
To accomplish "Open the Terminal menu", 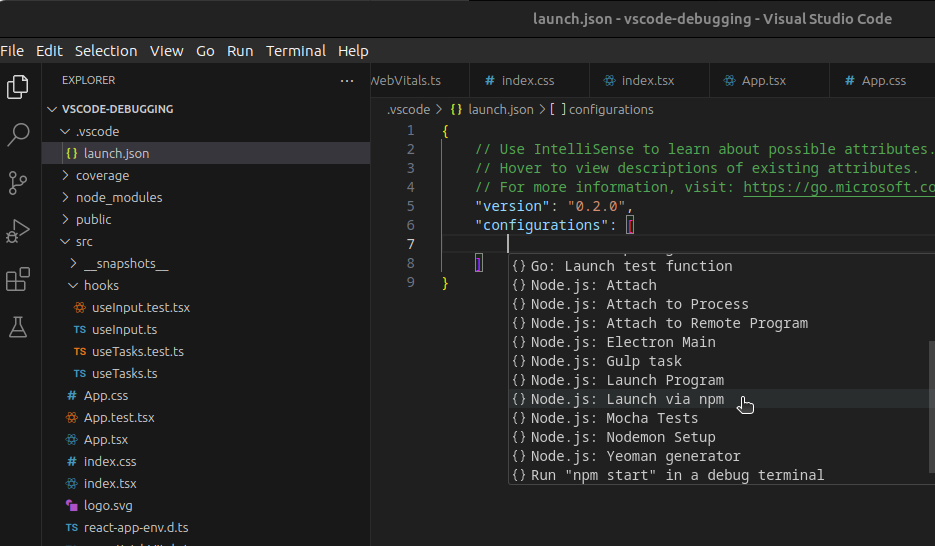I will (295, 51).
